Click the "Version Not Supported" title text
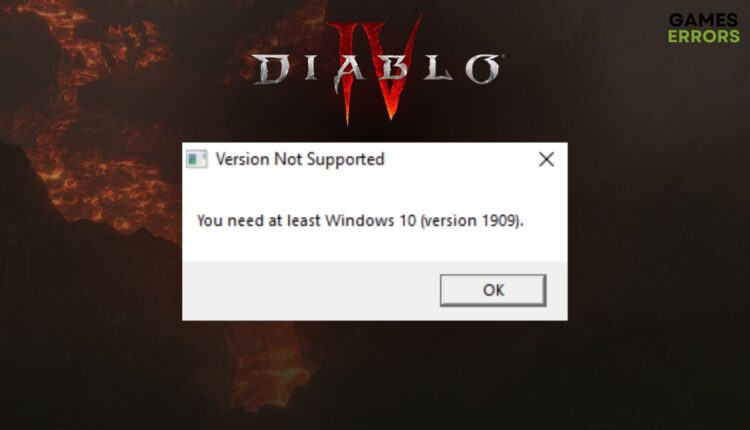This screenshot has height=430, width=750. pos(300,159)
